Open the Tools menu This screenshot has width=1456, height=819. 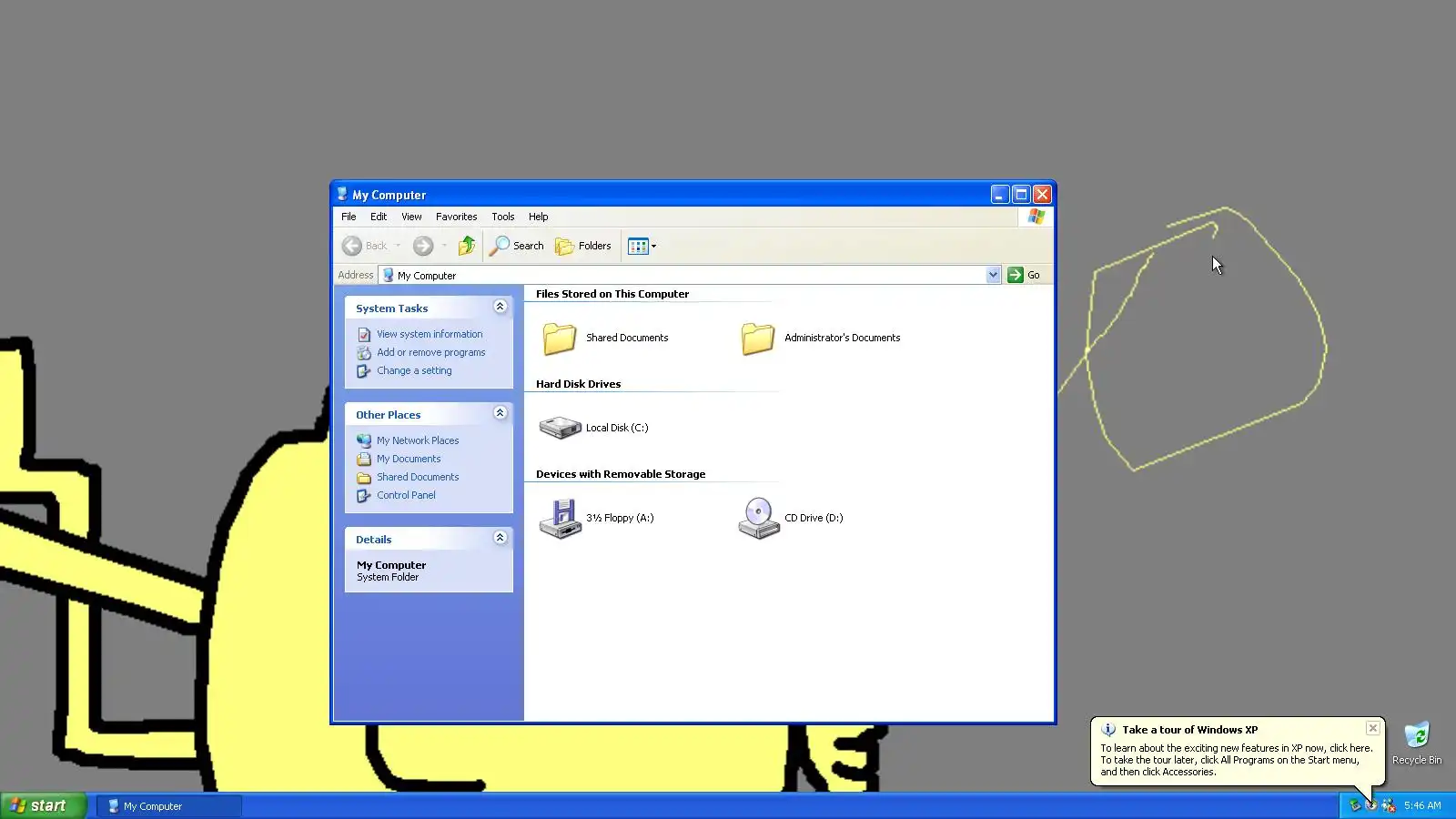click(x=503, y=217)
